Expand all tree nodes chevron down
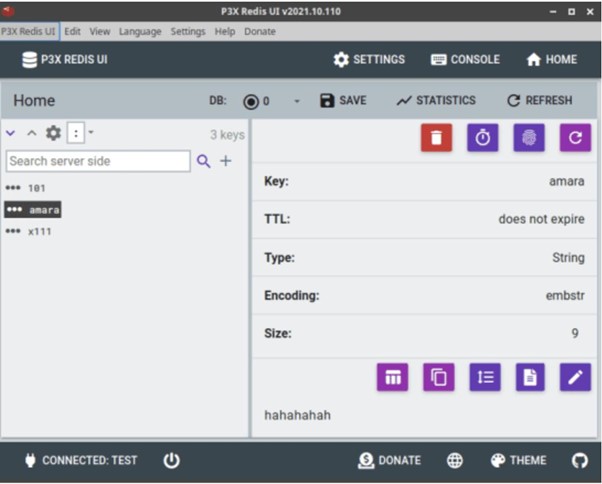 click(x=10, y=133)
